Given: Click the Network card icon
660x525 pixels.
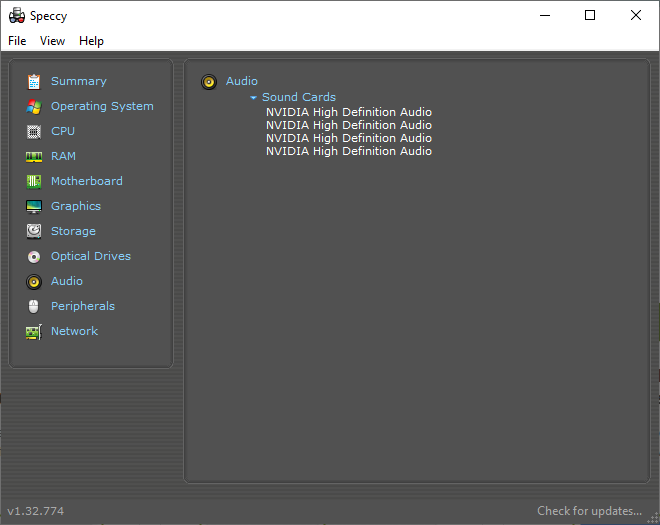Looking at the screenshot, I should [34, 332].
